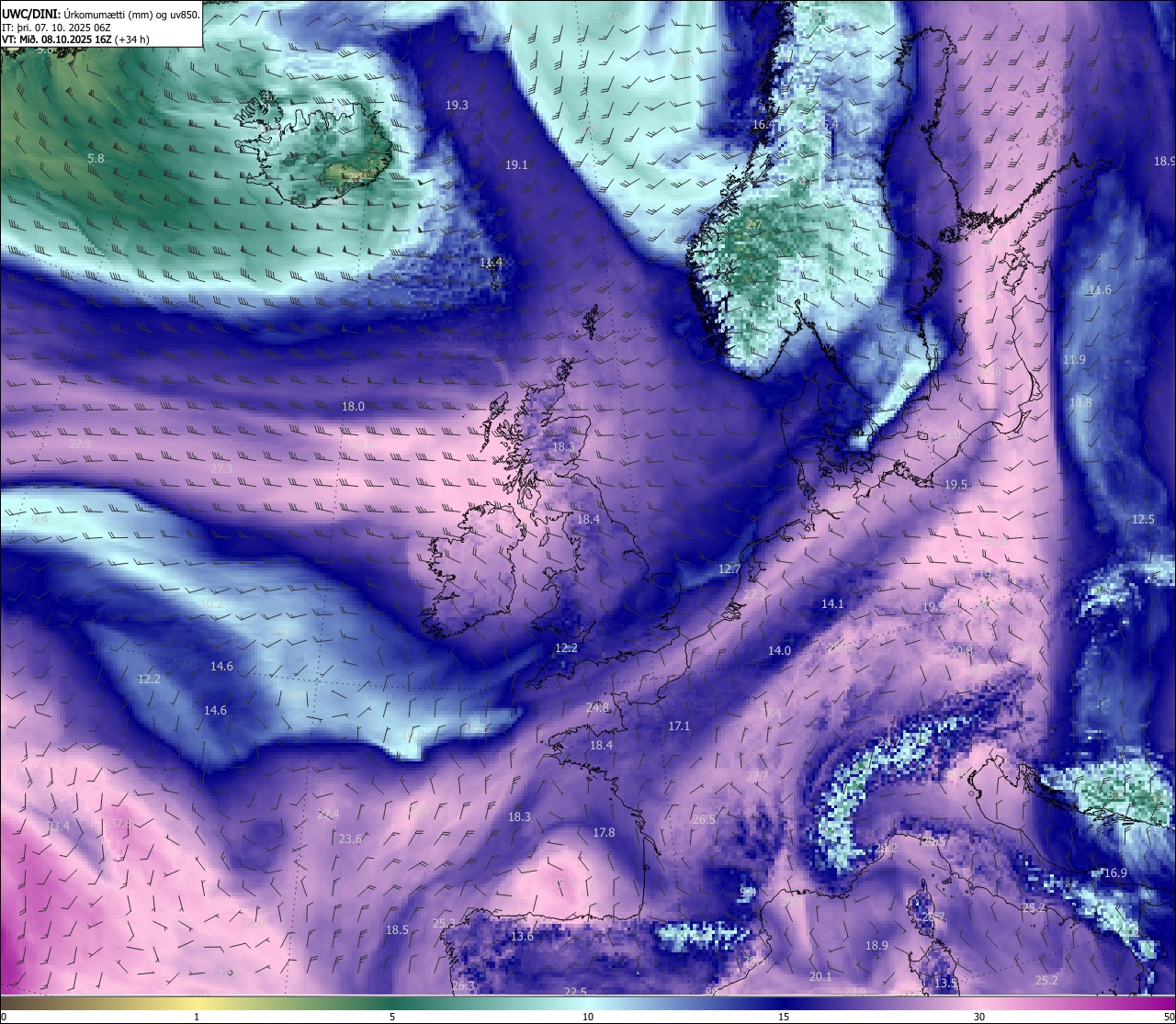Click the dark navy colour bar segment near 15
This screenshot has width=1176, height=1024.
point(784,1003)
